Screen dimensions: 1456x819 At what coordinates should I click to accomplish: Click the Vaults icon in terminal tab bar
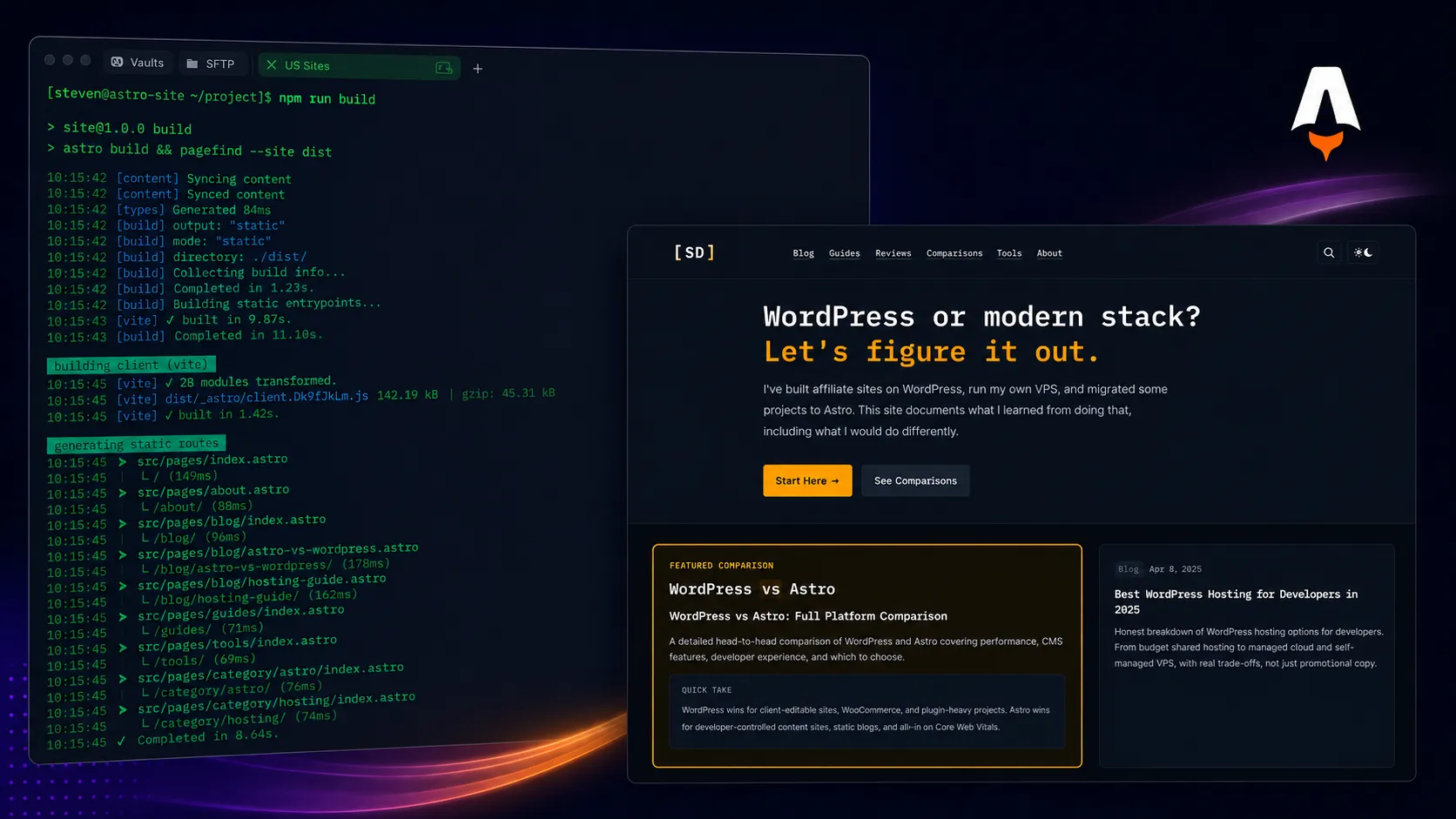117,62
